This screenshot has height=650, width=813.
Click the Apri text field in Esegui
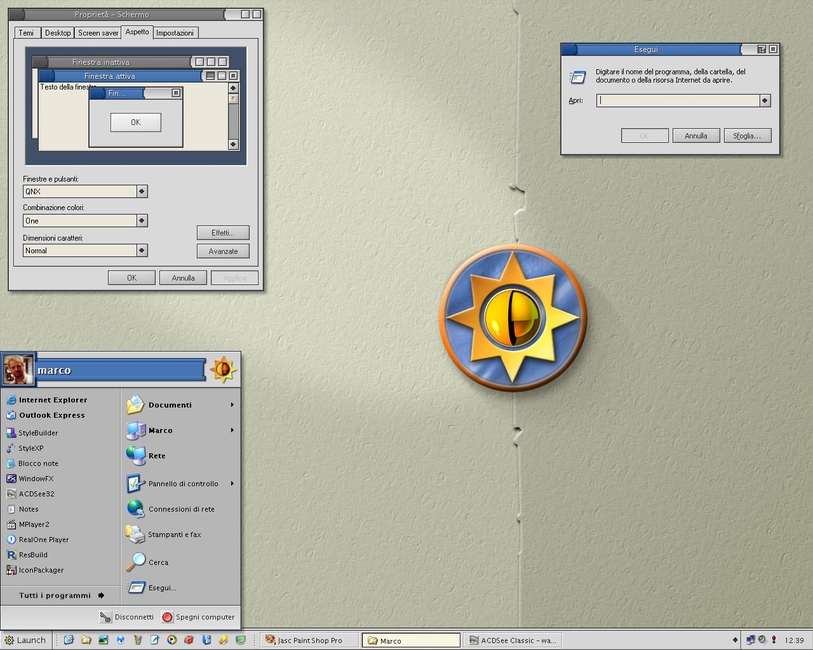(678, 101)
